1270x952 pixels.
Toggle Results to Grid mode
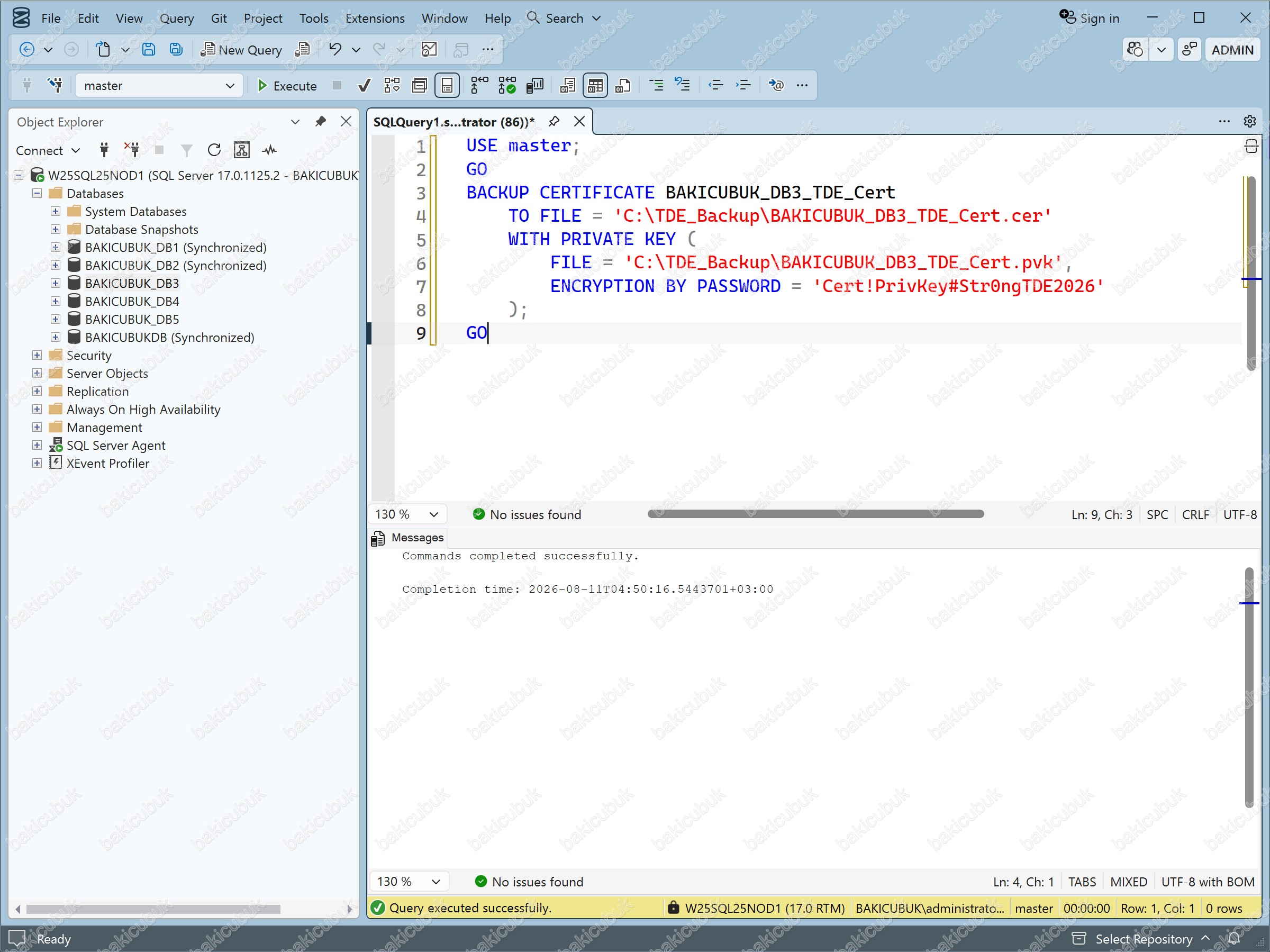tap(595, 86)
